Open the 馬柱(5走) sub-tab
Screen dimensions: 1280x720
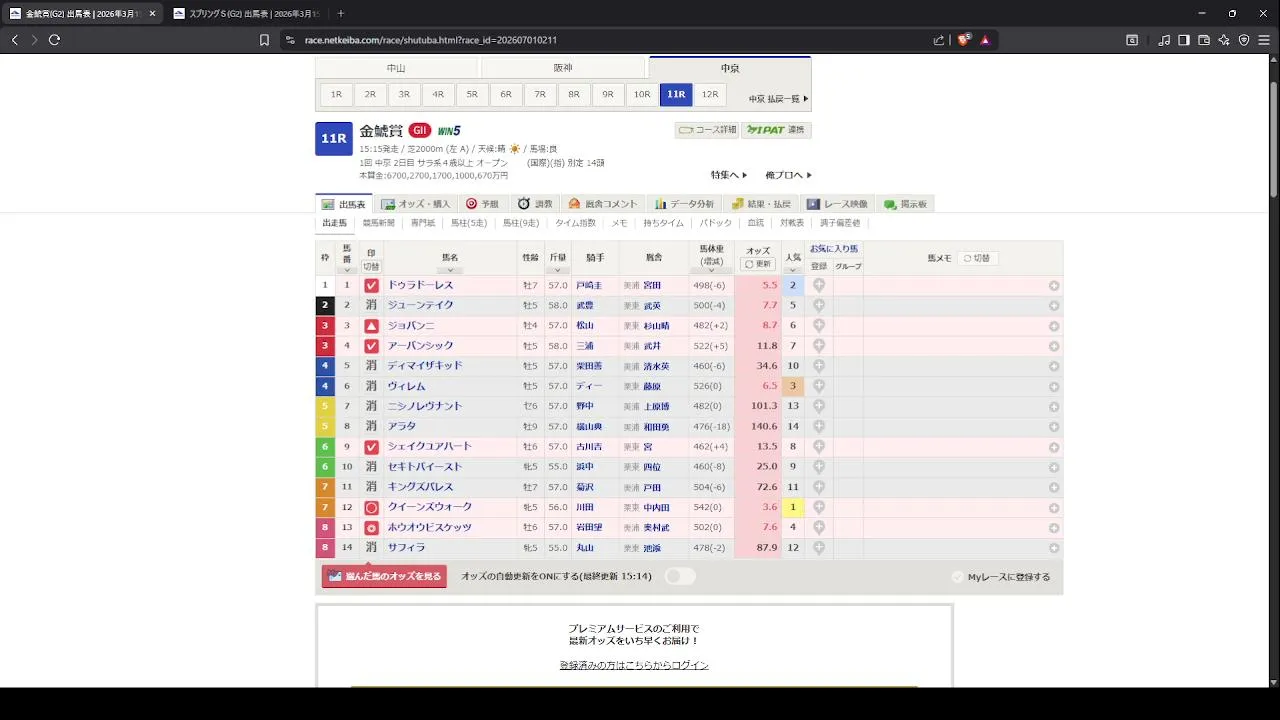tap(469, 223)
